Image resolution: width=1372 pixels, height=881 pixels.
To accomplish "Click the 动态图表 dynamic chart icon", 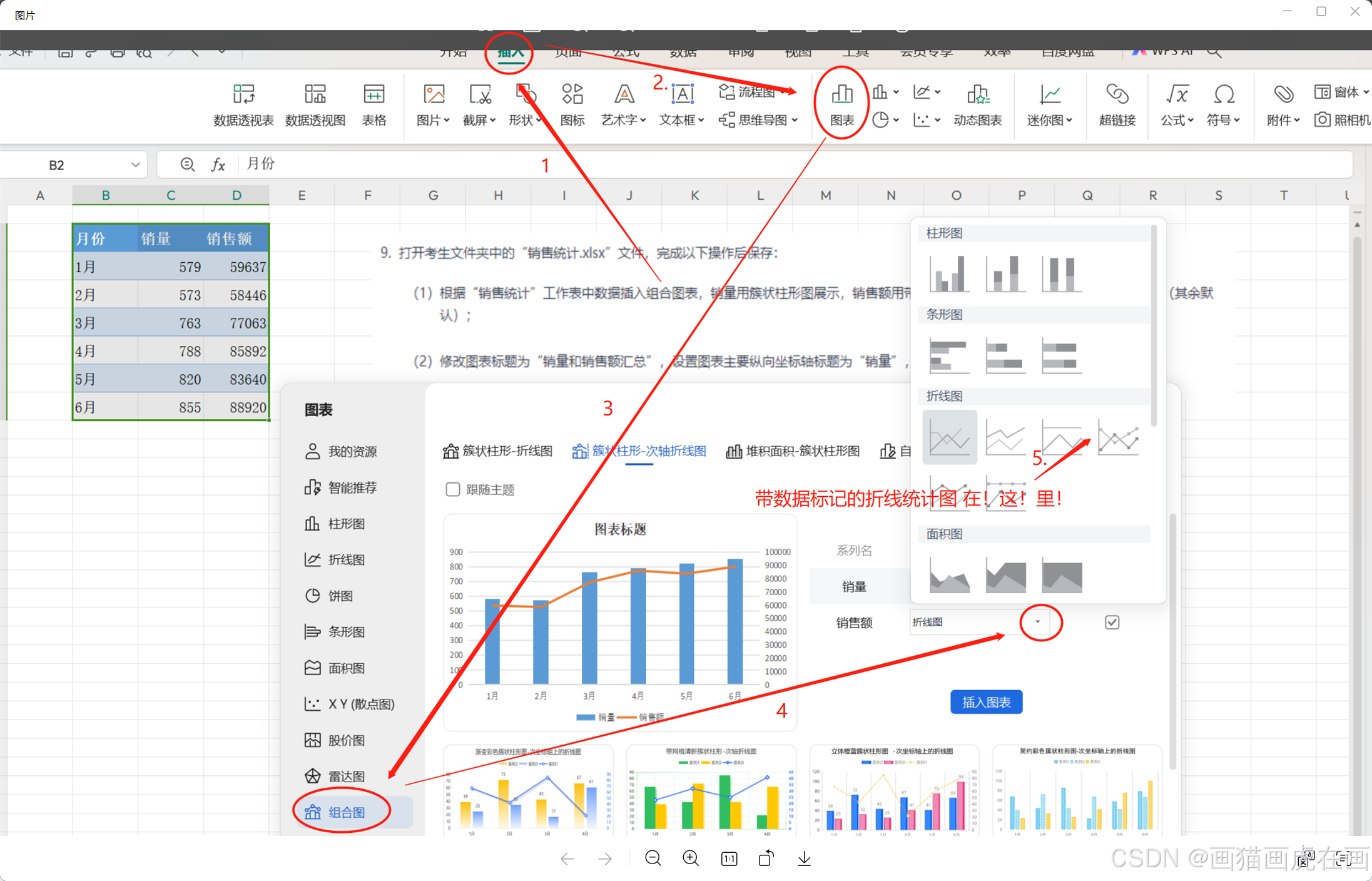I will pyautogui.click(x=977, y=104).
